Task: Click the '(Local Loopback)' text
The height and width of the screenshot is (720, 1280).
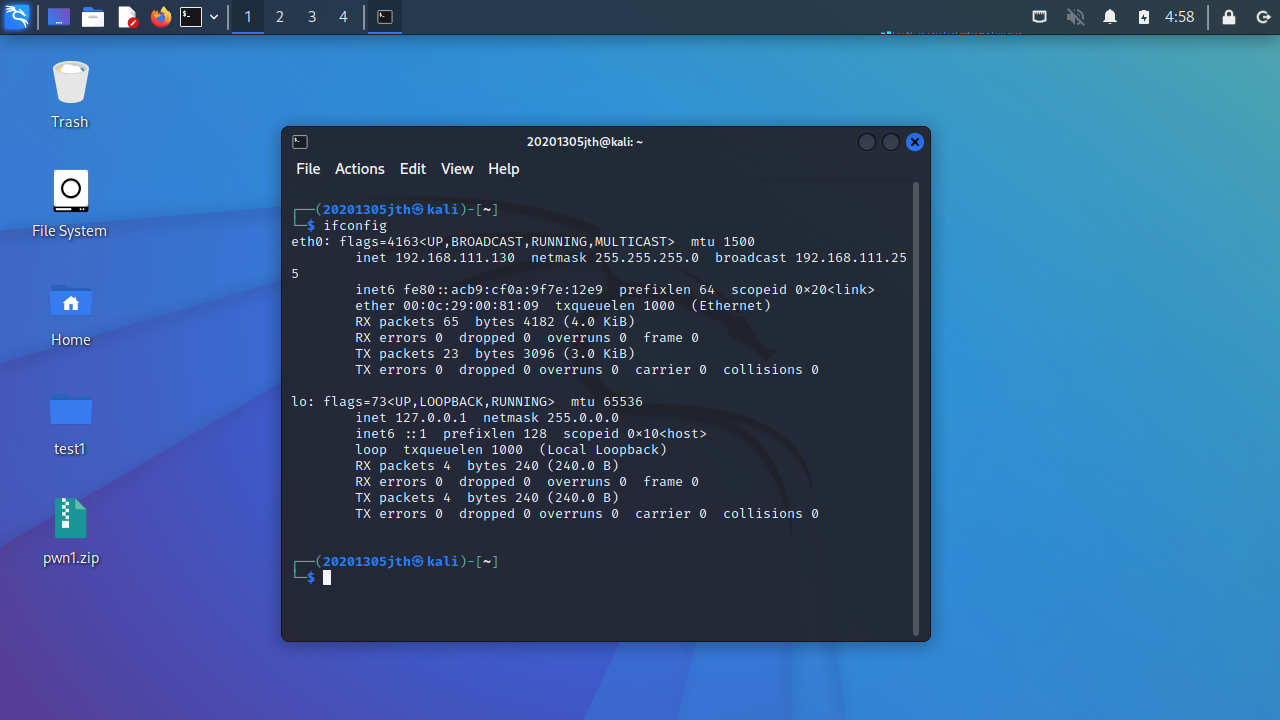Action: point(603,450)
